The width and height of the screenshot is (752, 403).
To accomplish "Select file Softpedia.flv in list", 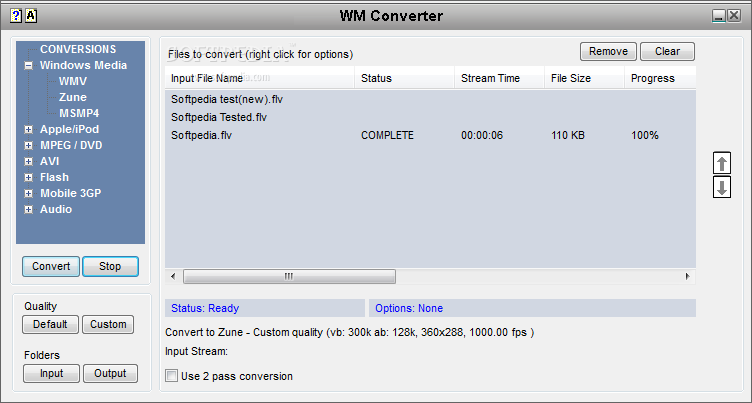I will point(201,135).
